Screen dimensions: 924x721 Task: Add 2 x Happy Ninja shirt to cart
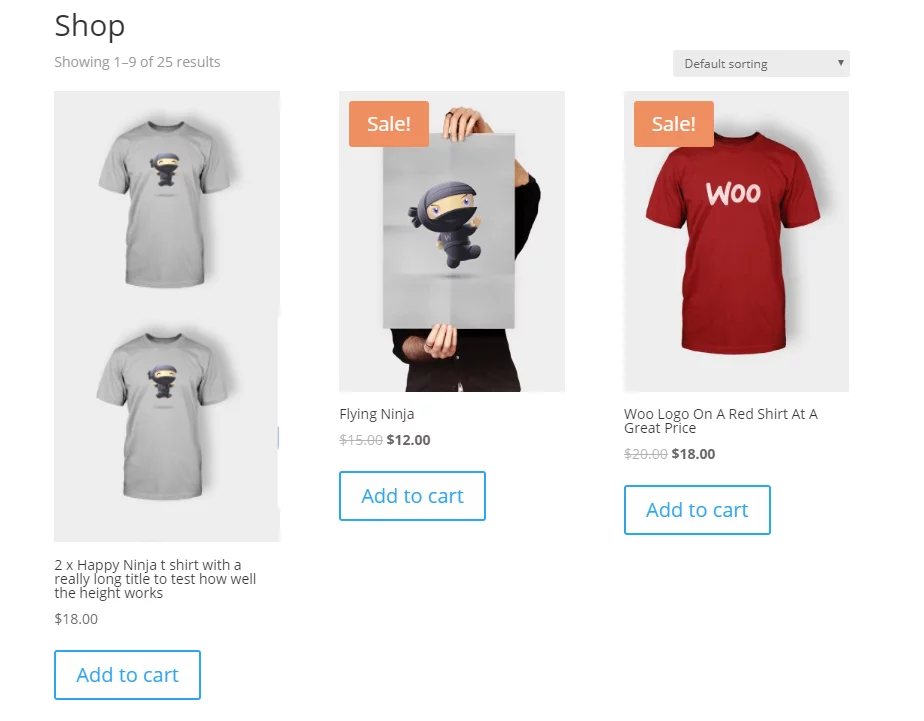click(x=127, y=675)
